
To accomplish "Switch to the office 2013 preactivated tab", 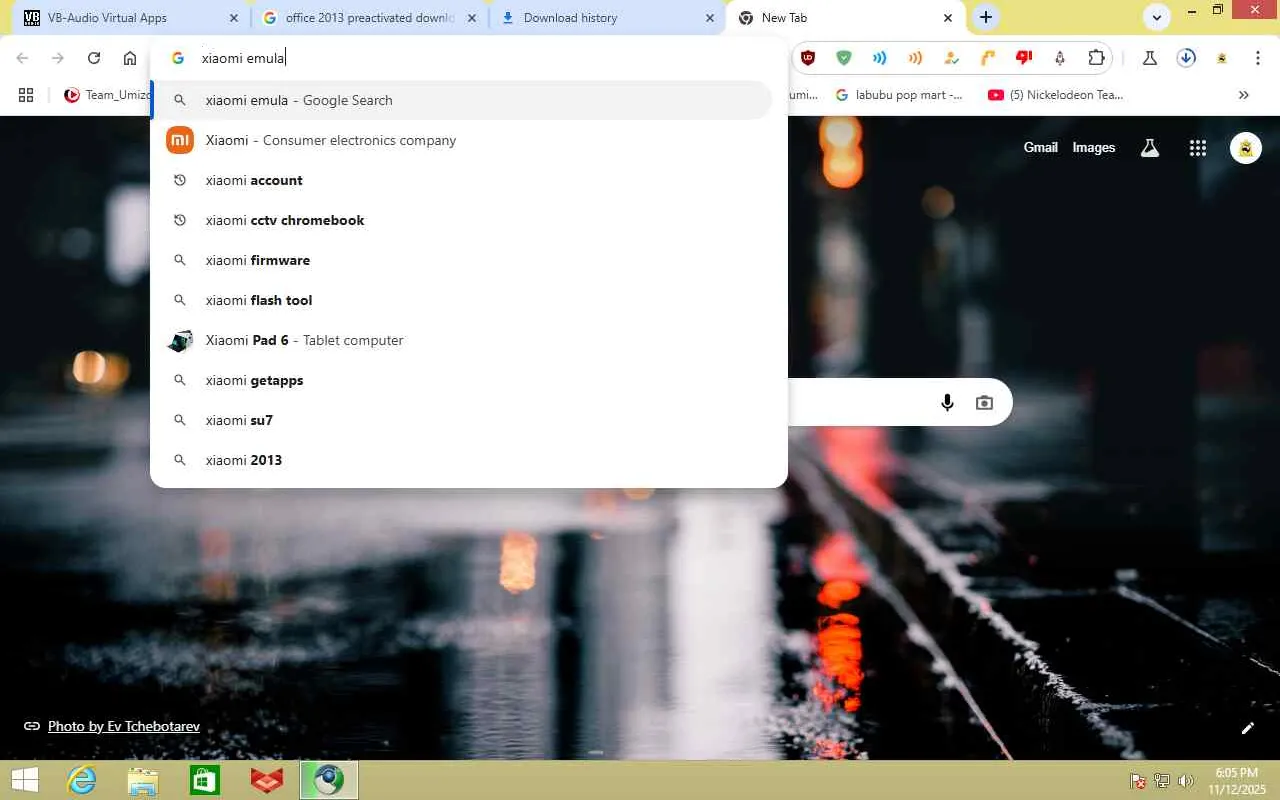I will pyautogui.click(x=369, y=18).
